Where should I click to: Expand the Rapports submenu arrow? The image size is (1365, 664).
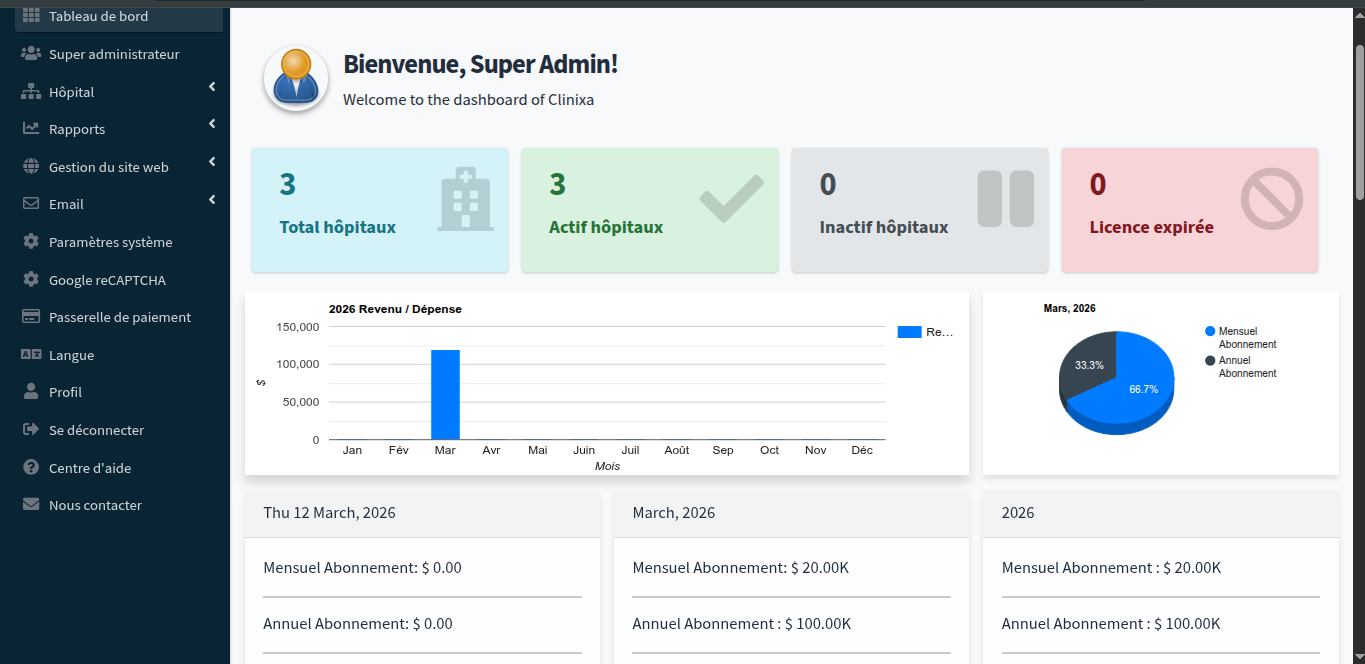(x=212, y=125)
